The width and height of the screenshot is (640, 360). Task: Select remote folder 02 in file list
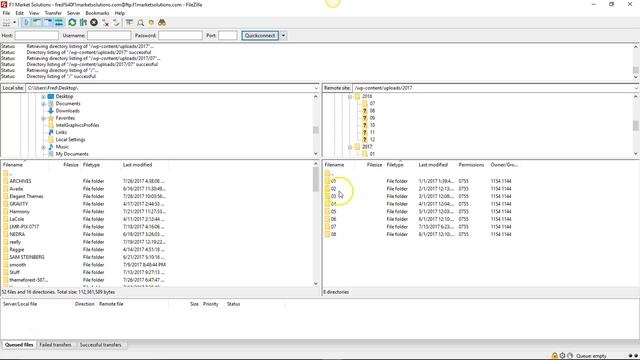[x=480, y=189]
